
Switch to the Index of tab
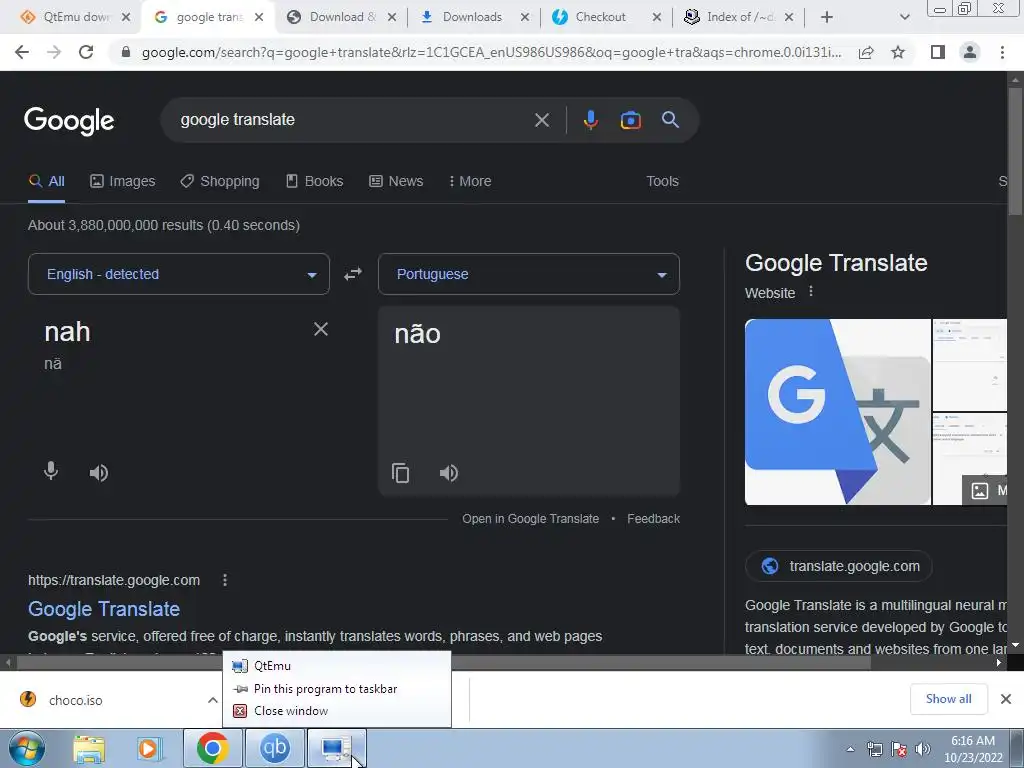[x=740, y=17]
